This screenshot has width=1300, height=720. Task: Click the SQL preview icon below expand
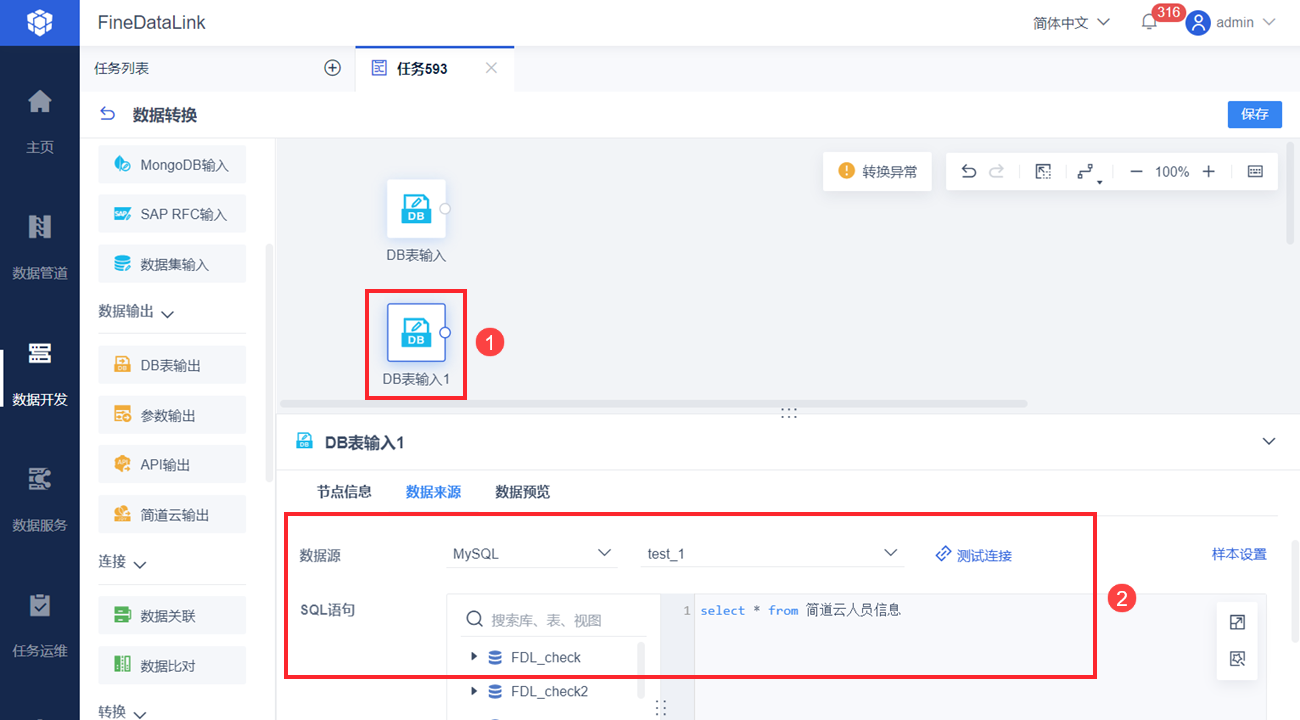(1237, 659)
